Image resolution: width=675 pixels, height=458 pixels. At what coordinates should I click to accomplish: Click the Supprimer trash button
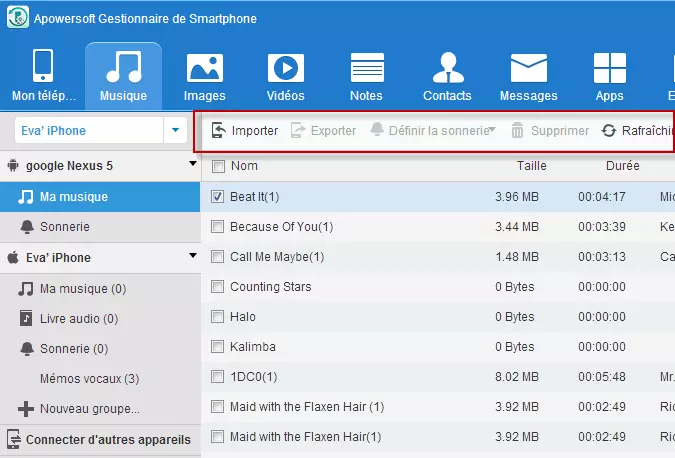coord(550,130)
